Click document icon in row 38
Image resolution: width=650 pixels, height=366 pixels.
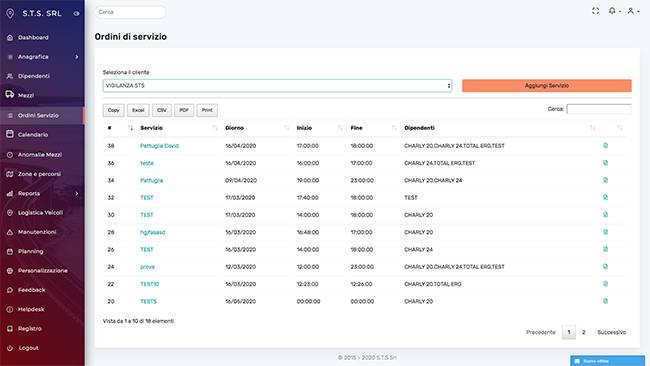[x=605, y=145]
